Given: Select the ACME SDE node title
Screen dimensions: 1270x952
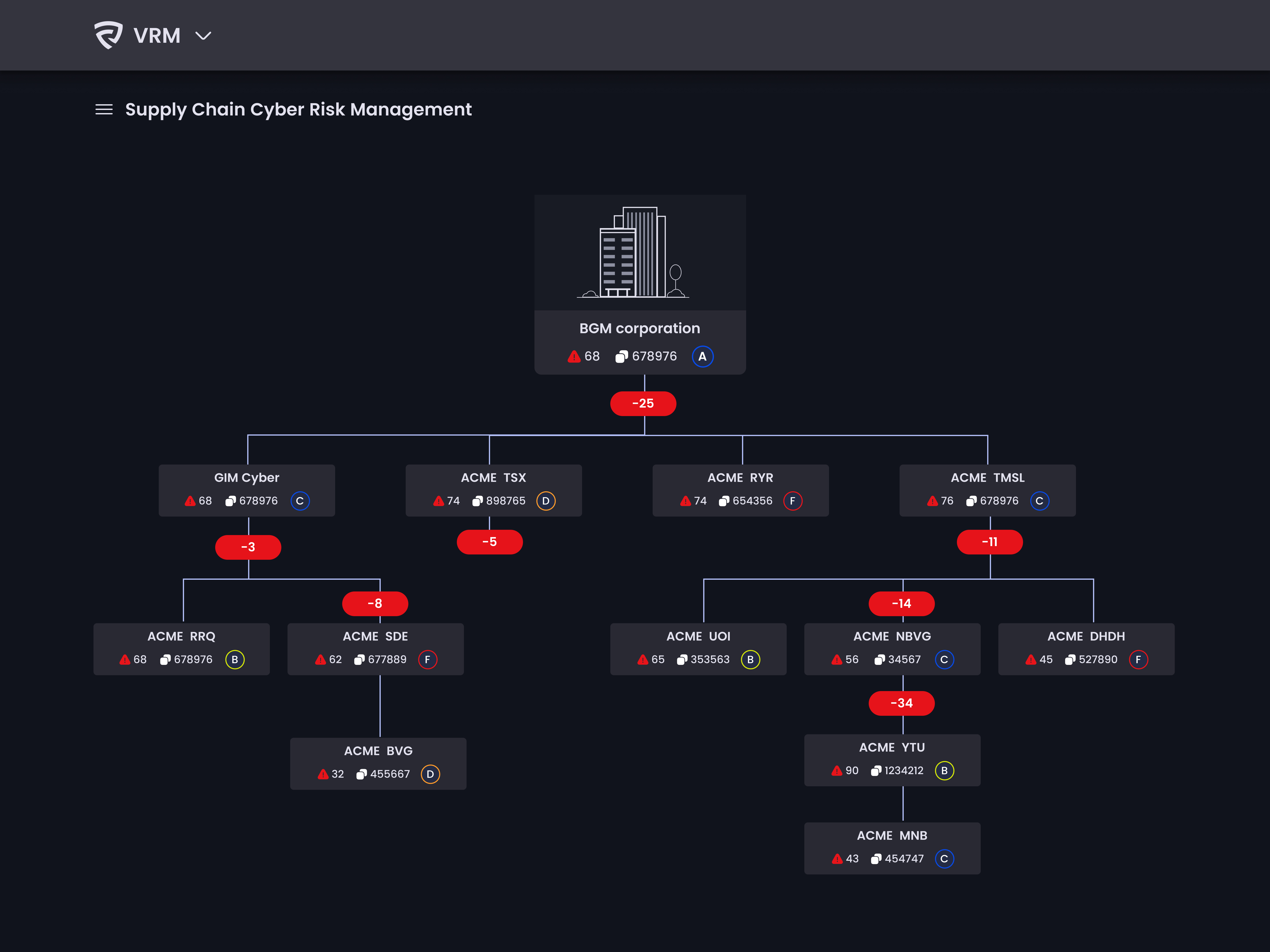Looking at the screenshot, I should click(375, 636).
